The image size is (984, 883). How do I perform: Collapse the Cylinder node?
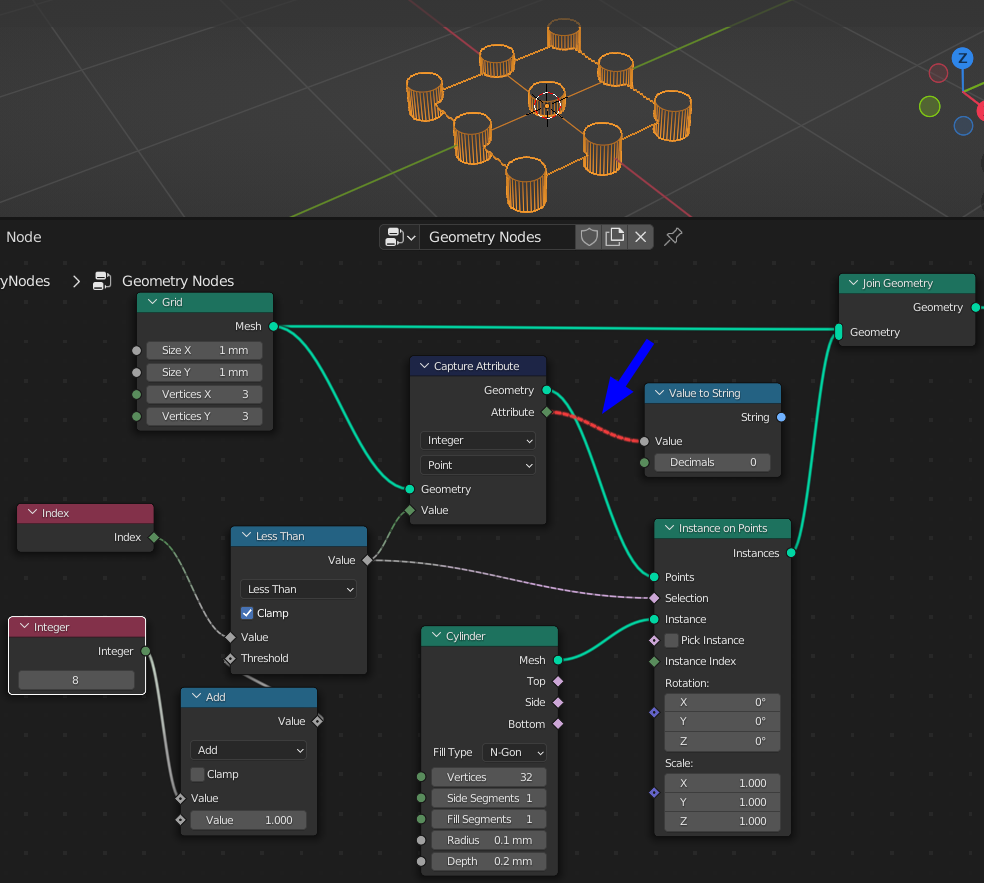click(x=436, y=636)
